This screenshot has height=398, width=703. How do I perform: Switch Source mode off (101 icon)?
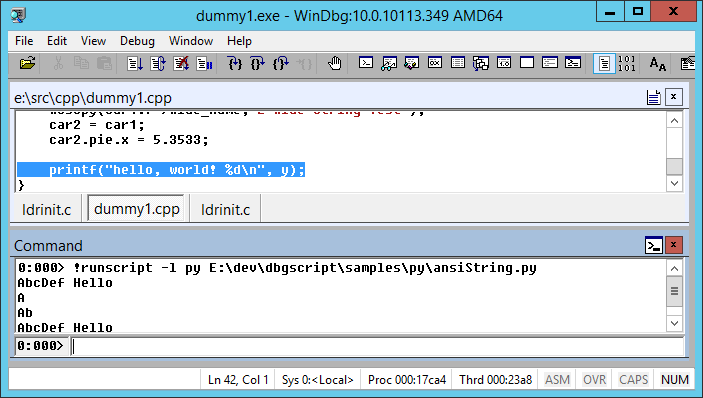626,63
